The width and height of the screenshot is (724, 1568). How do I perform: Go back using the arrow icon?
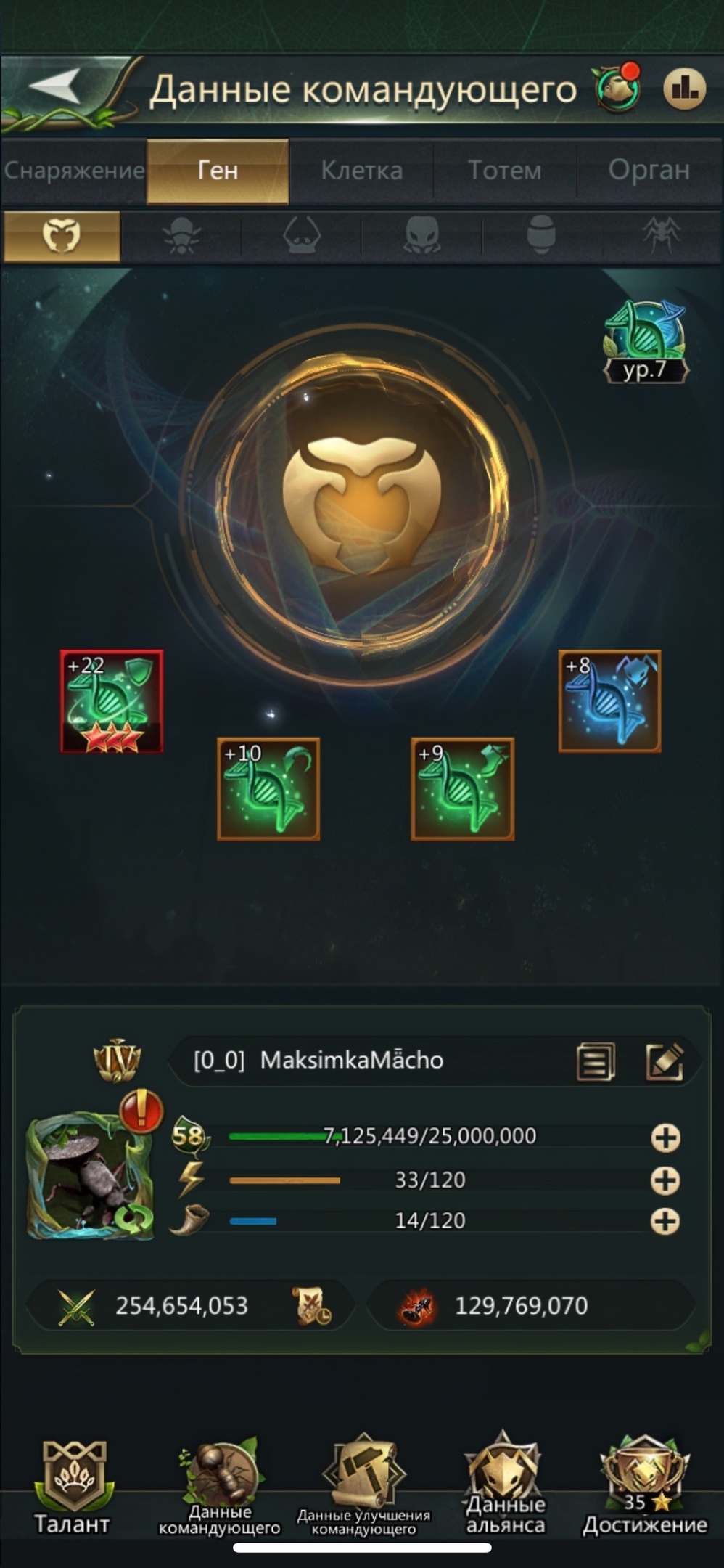[55, 87]
